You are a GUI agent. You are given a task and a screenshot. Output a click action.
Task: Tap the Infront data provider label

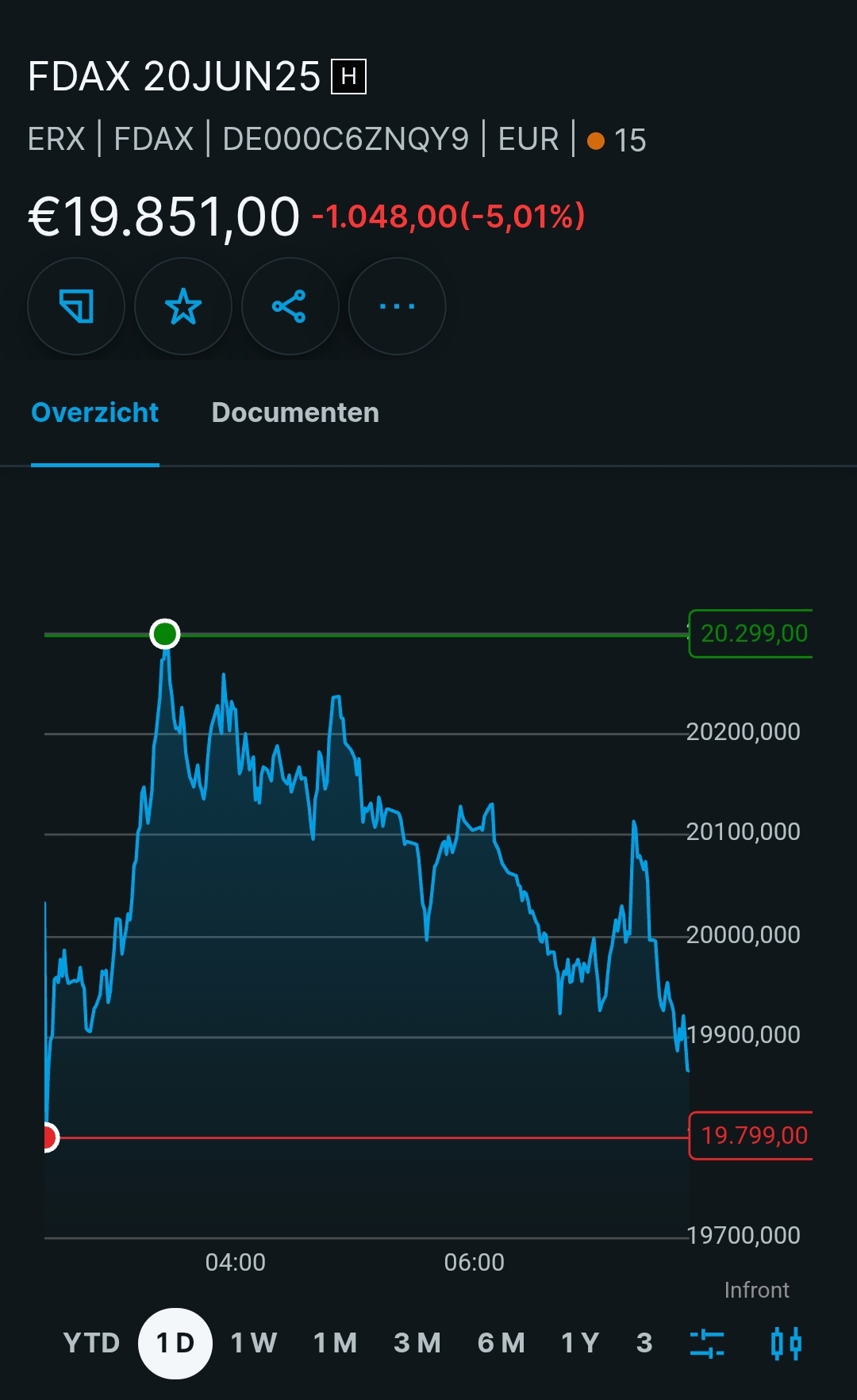click(x=757, y=1290)
